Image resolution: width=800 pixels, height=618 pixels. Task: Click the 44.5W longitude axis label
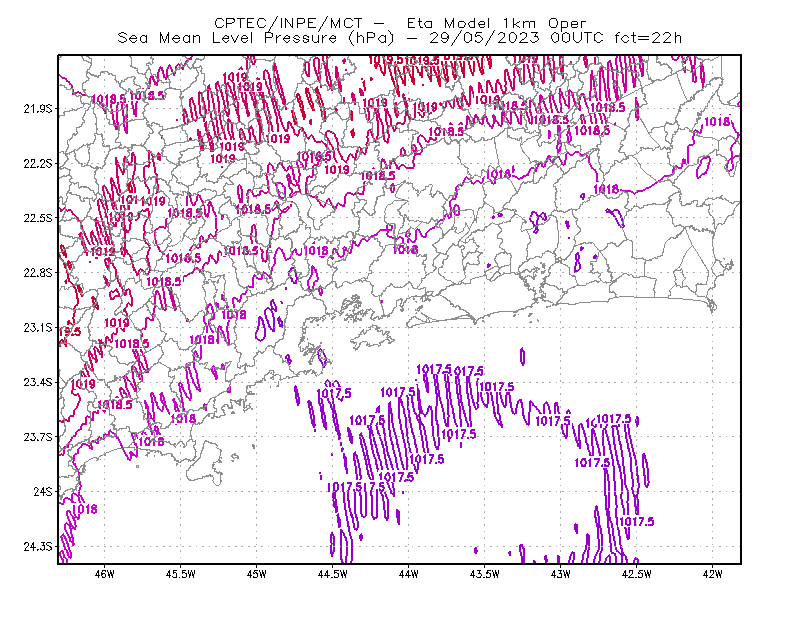point(332,574)
